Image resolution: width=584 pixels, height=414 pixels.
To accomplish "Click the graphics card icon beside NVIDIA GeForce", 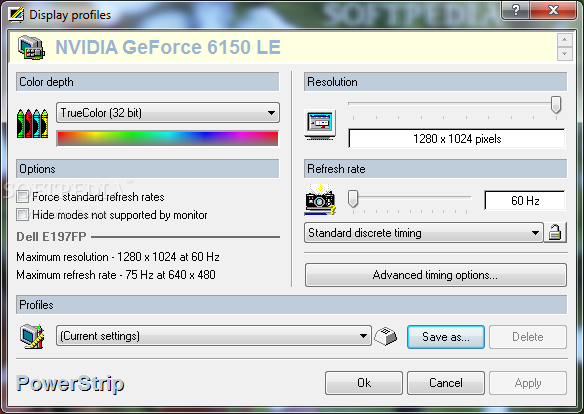I will (x=31, y=47).
